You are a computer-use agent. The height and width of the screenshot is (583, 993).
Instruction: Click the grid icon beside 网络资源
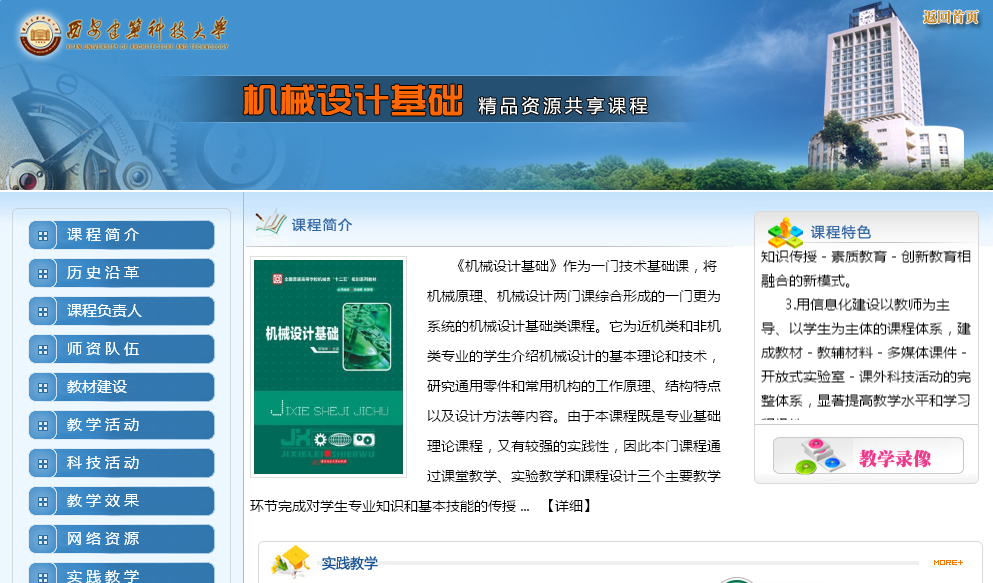pyautogui.click(x=43, y=540)
